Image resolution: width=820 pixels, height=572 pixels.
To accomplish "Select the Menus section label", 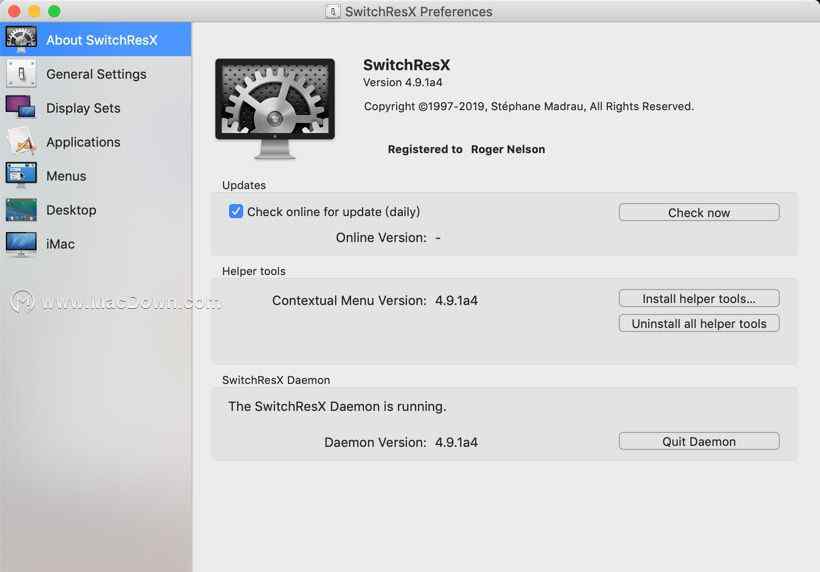I will coord(66,176).
